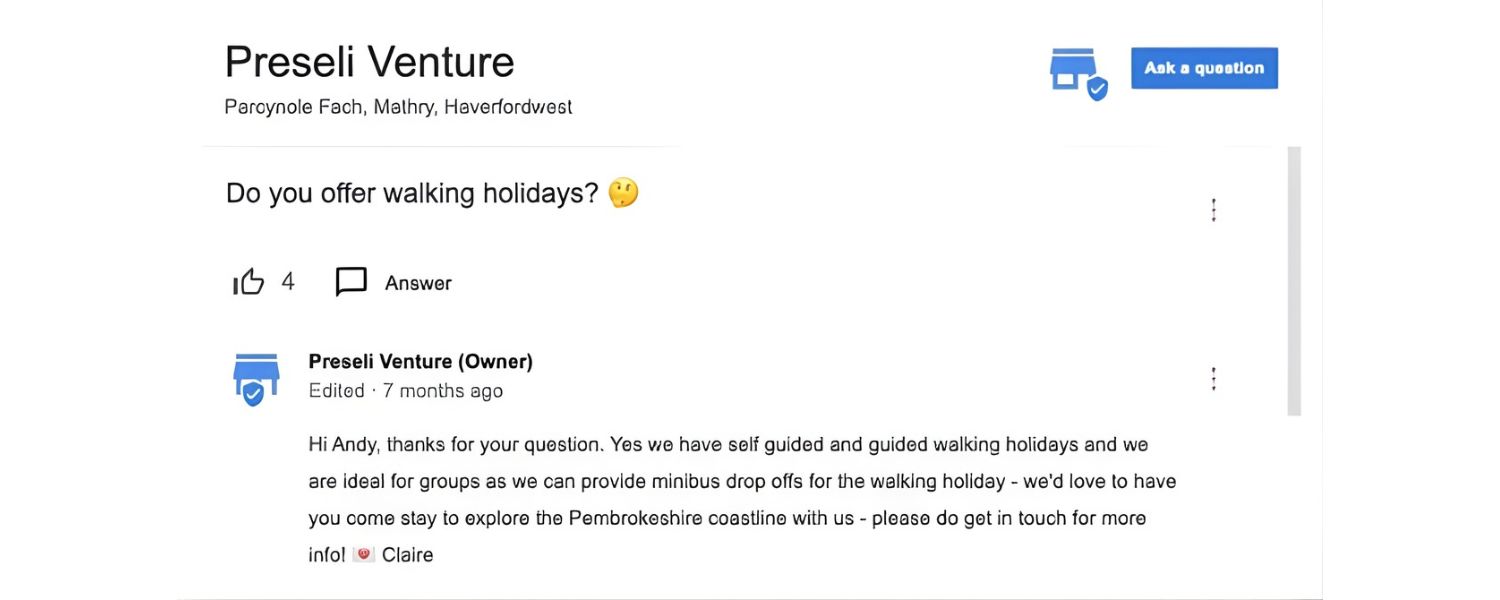Open the three-dot menu on the owner's answer
Image resolution: width=1500 pixels, height=600 pixels.
(x=1213, y=378)
